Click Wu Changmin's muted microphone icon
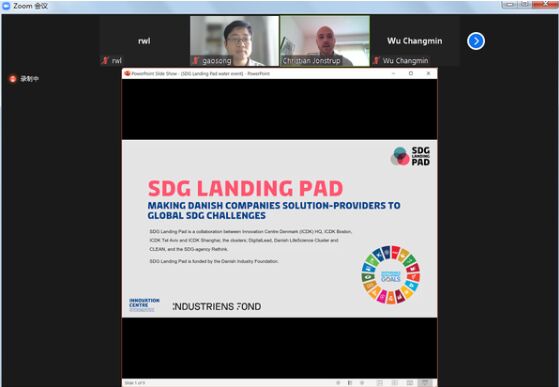Image resolution: width=559 pixels, height=387 pixels. click(376, 61)
